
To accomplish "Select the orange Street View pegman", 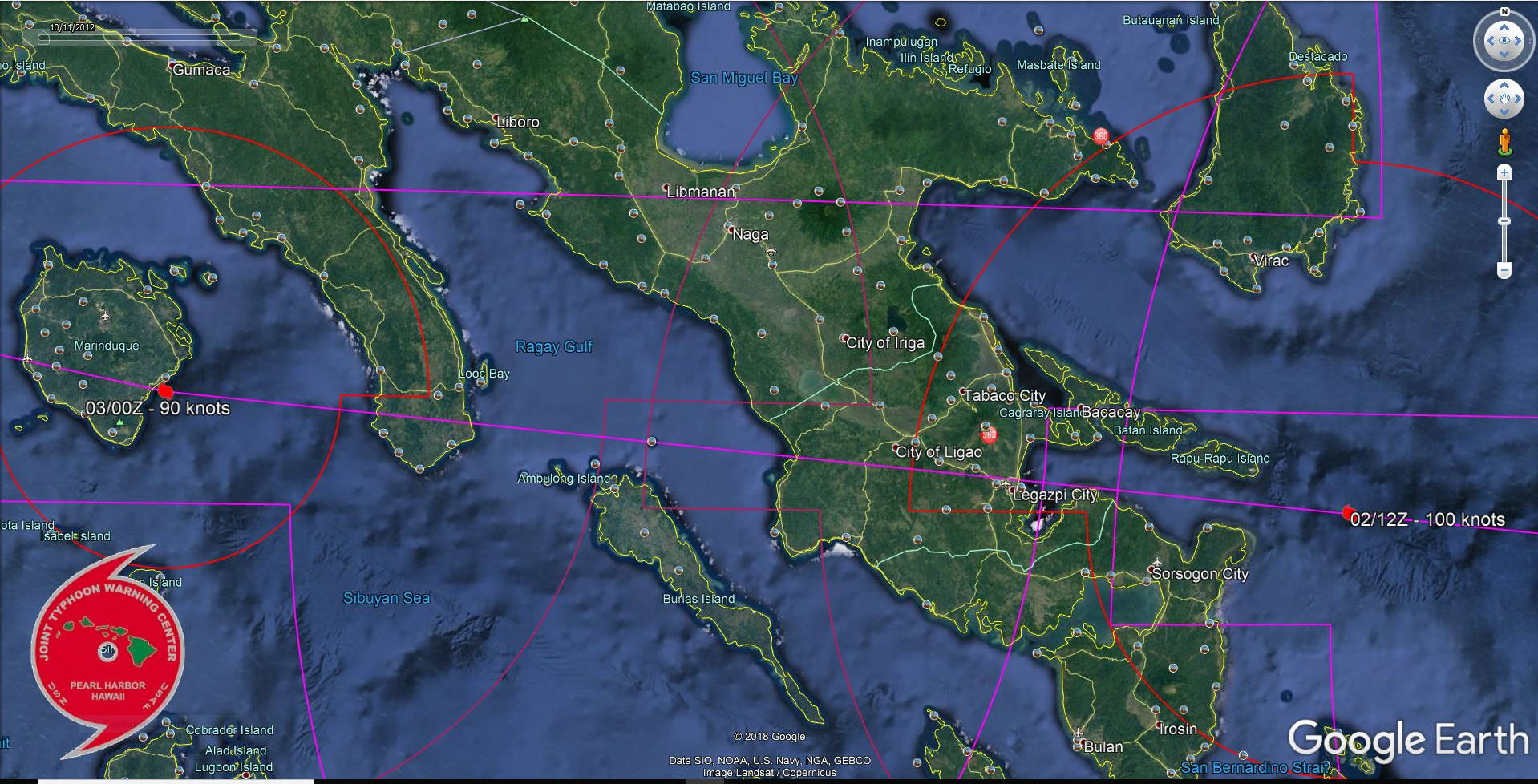I will 1505,142.
